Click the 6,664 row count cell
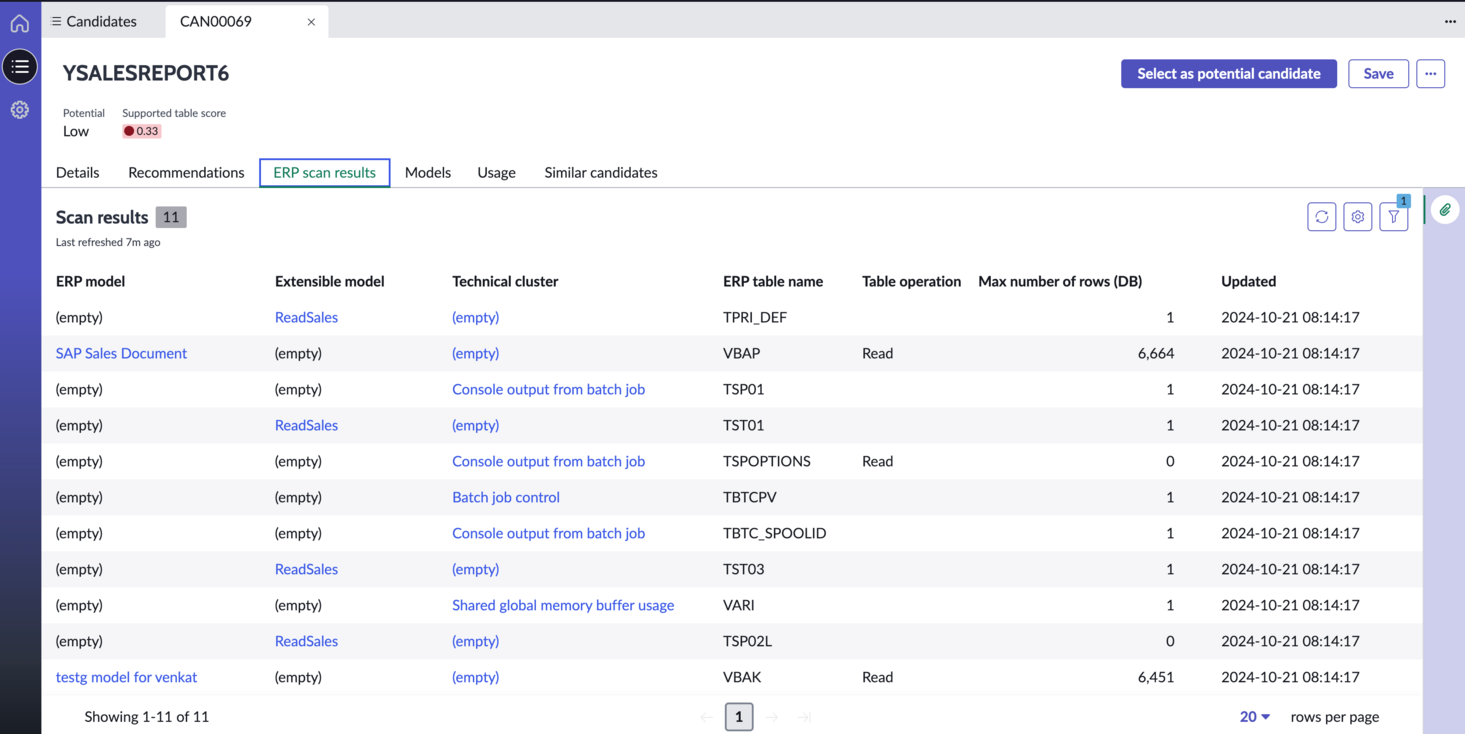This screenshot has height=734, width=1465. 1156,353
